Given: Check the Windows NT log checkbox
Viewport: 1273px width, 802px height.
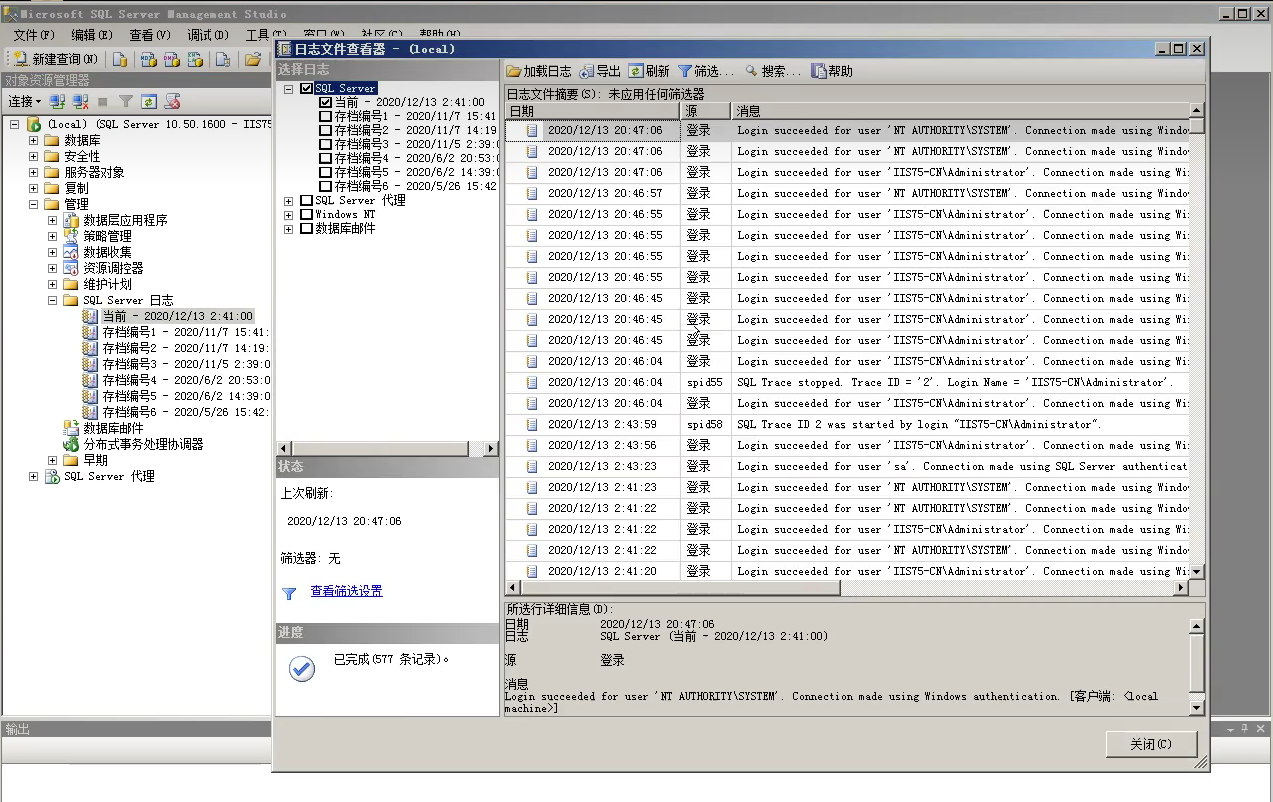Looking at the screenshot, I should (x=306, y=214).
